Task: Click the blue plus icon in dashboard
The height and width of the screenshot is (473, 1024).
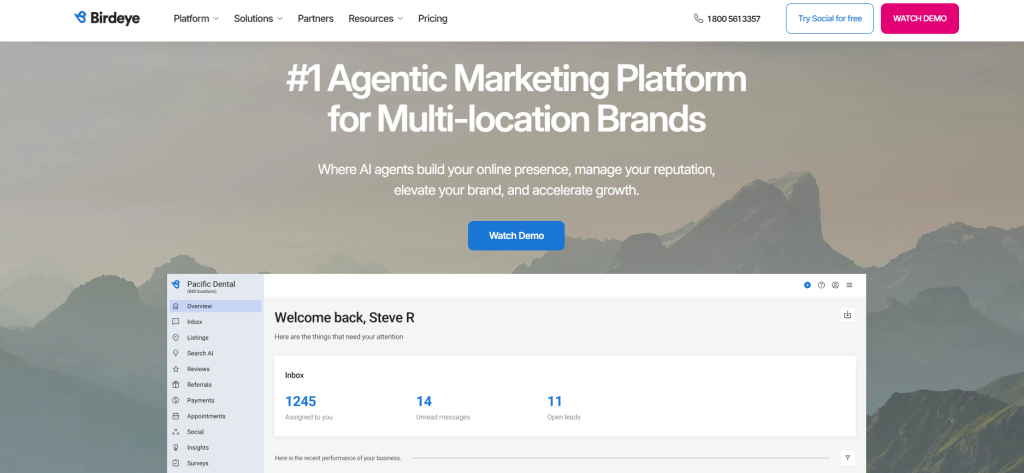Action: point(807,285)
